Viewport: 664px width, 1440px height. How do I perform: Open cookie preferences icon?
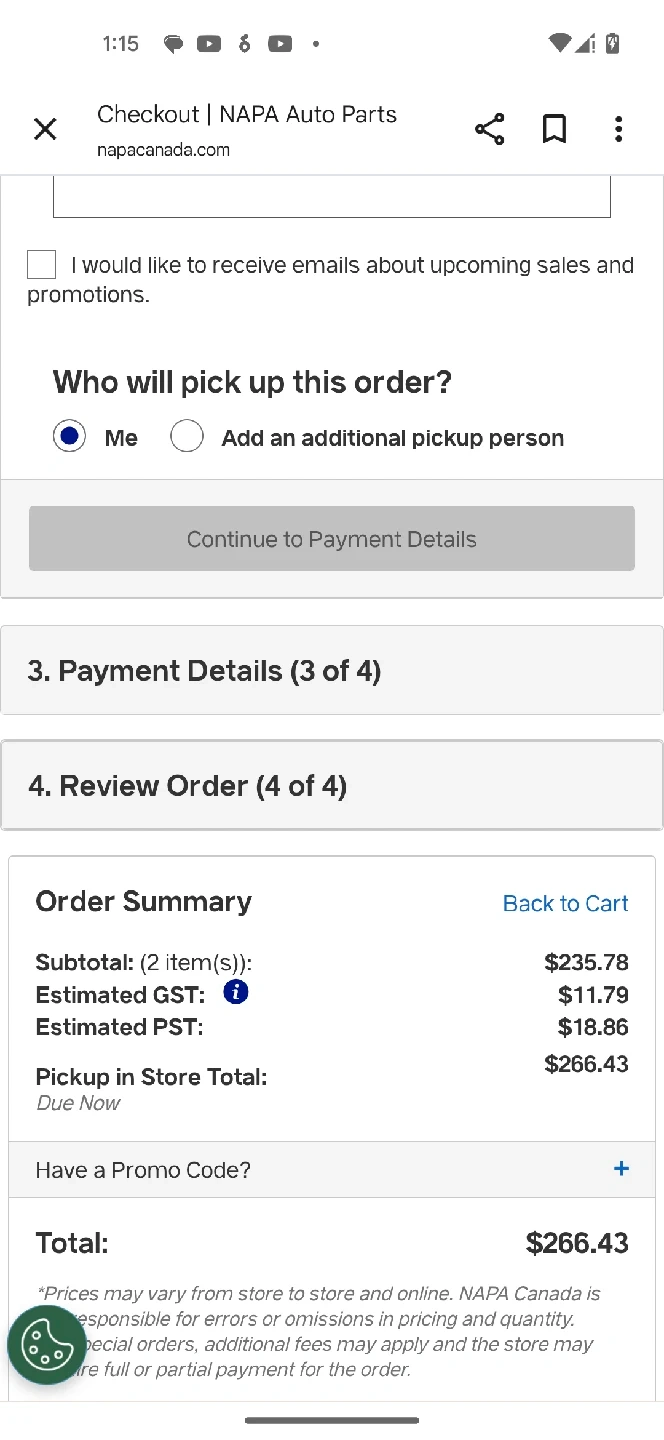47,1345
